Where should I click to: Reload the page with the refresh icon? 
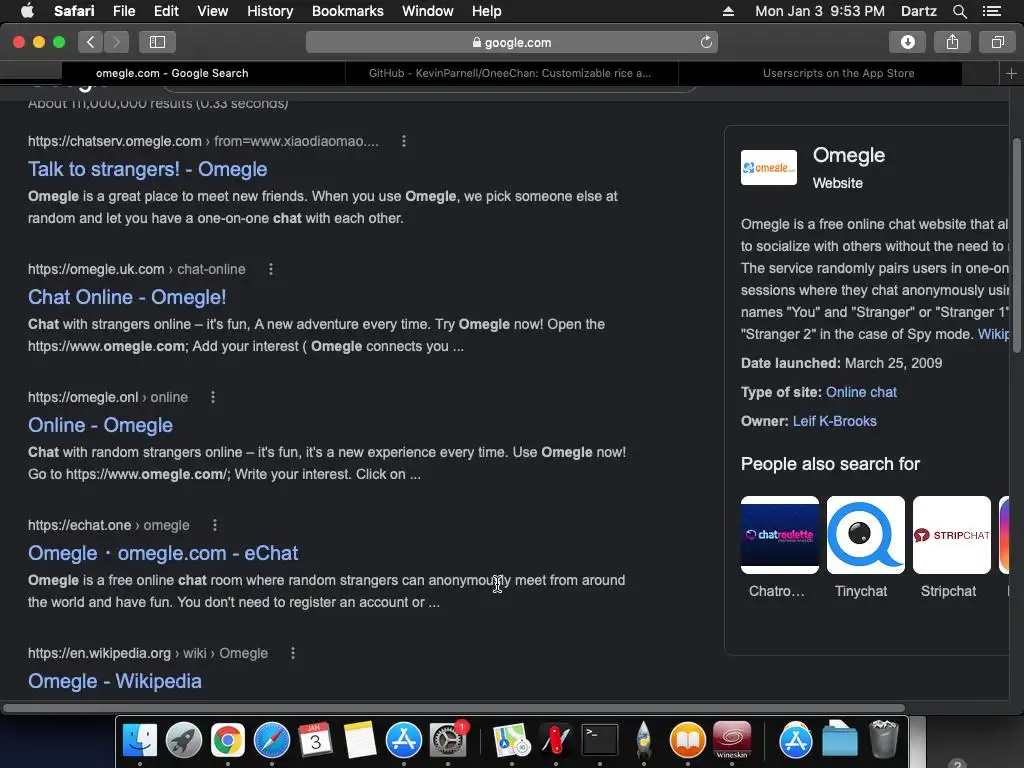pos(706,42)
